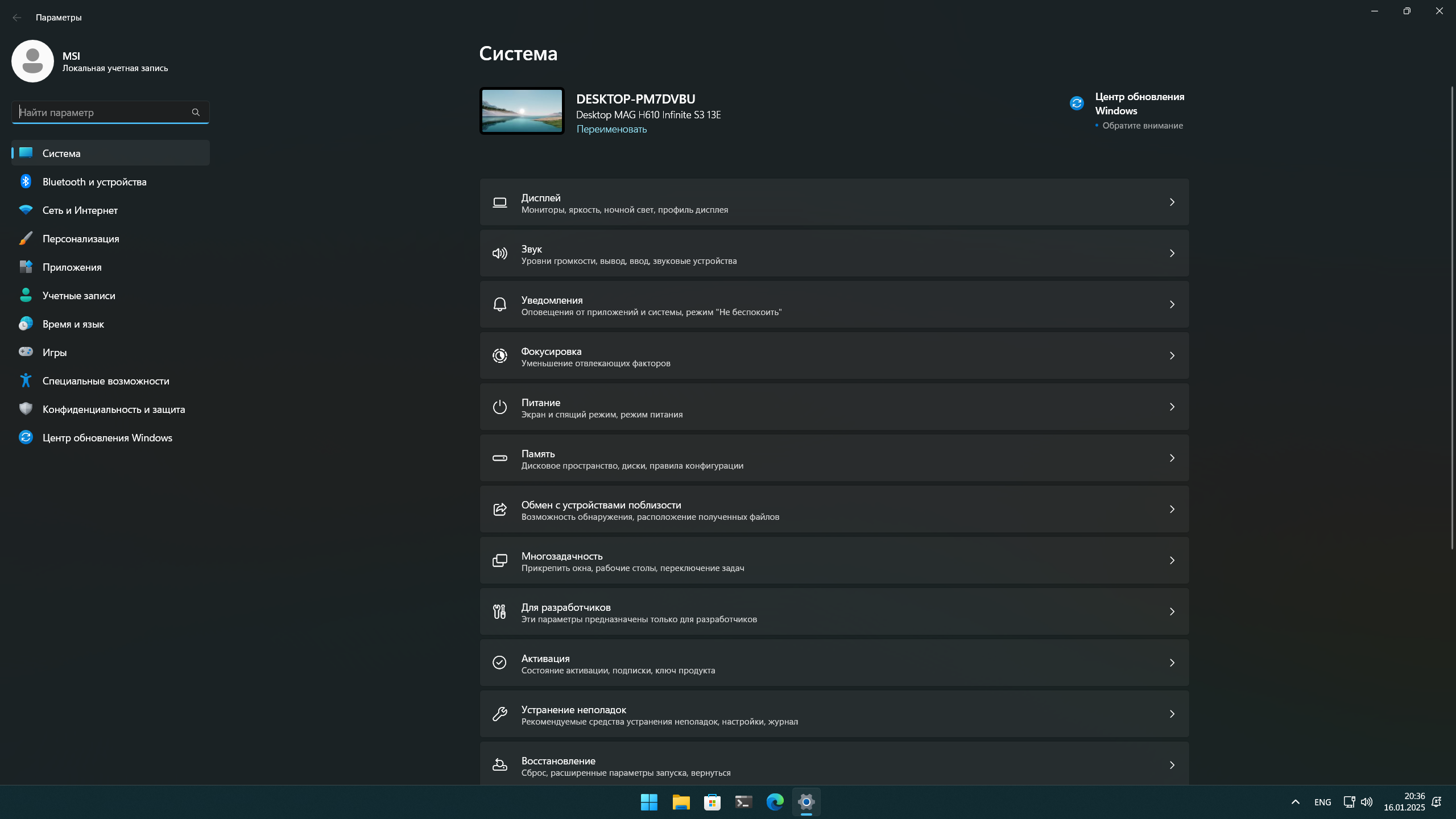Click the Приложения apps icon

[x=26, y=267]
